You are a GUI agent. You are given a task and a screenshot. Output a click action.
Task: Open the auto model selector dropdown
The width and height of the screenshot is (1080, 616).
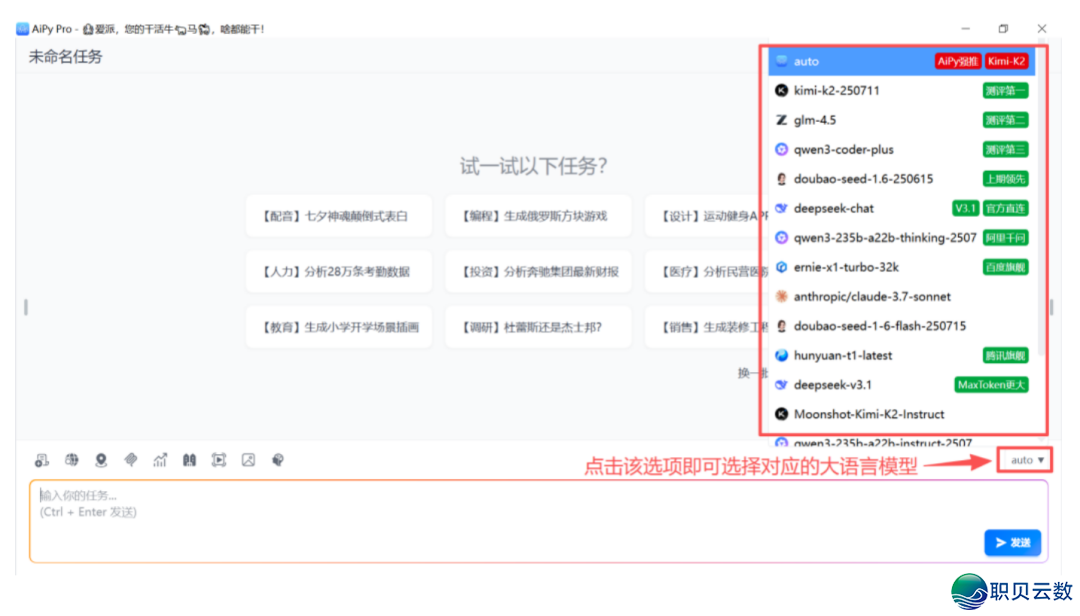(x=1026, y=460)
